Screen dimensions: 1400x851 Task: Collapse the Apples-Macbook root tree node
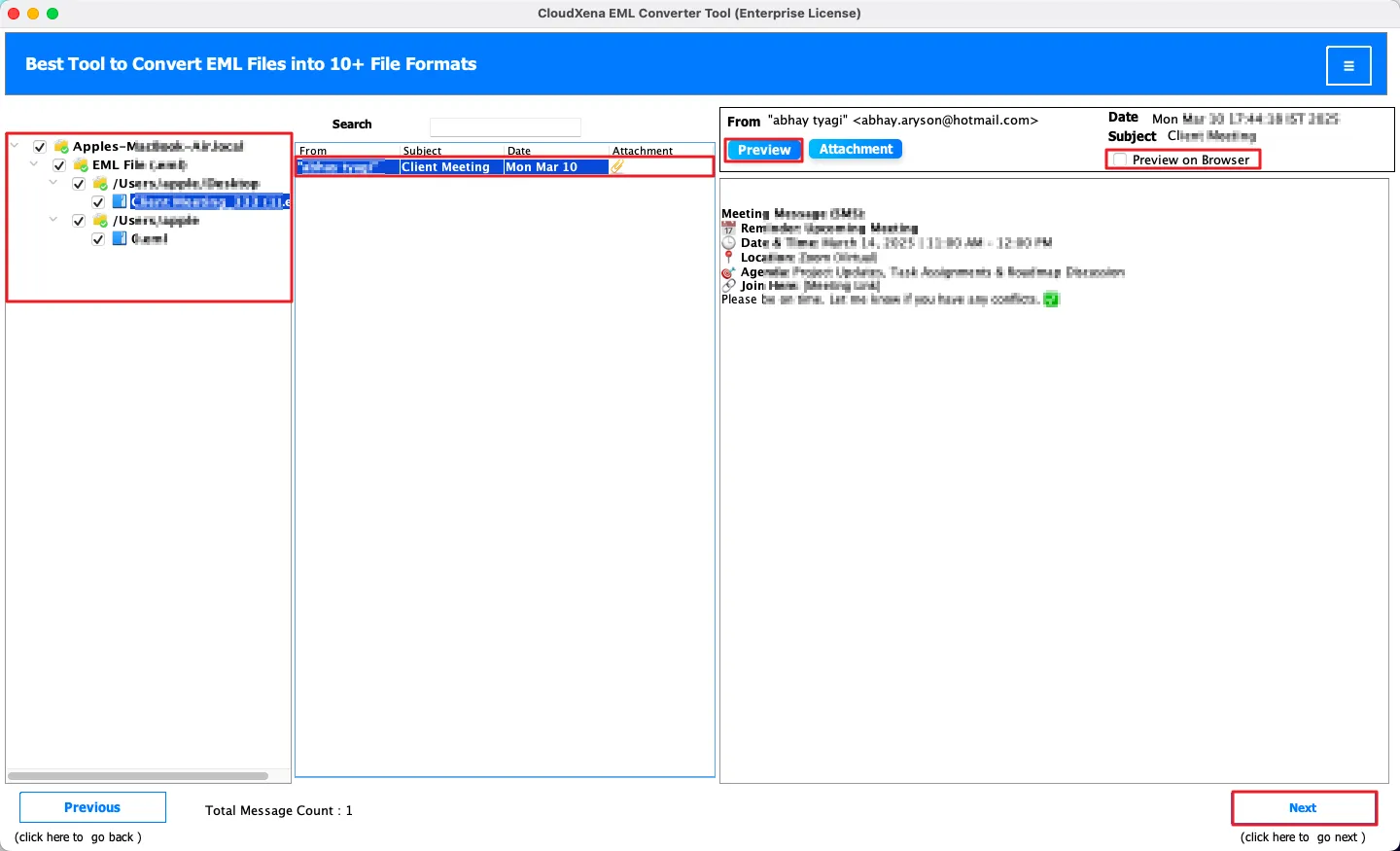click(15, 146)
